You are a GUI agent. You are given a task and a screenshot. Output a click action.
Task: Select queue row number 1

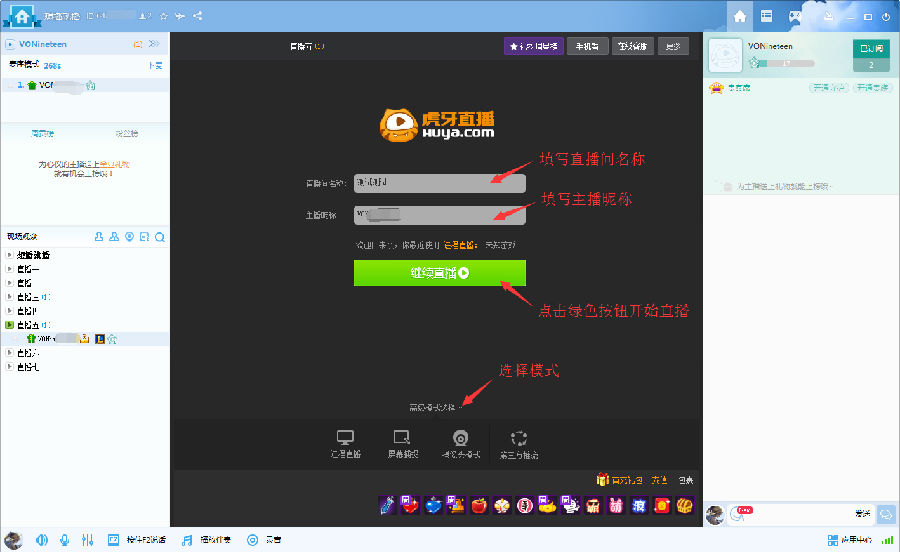point(85,85)
